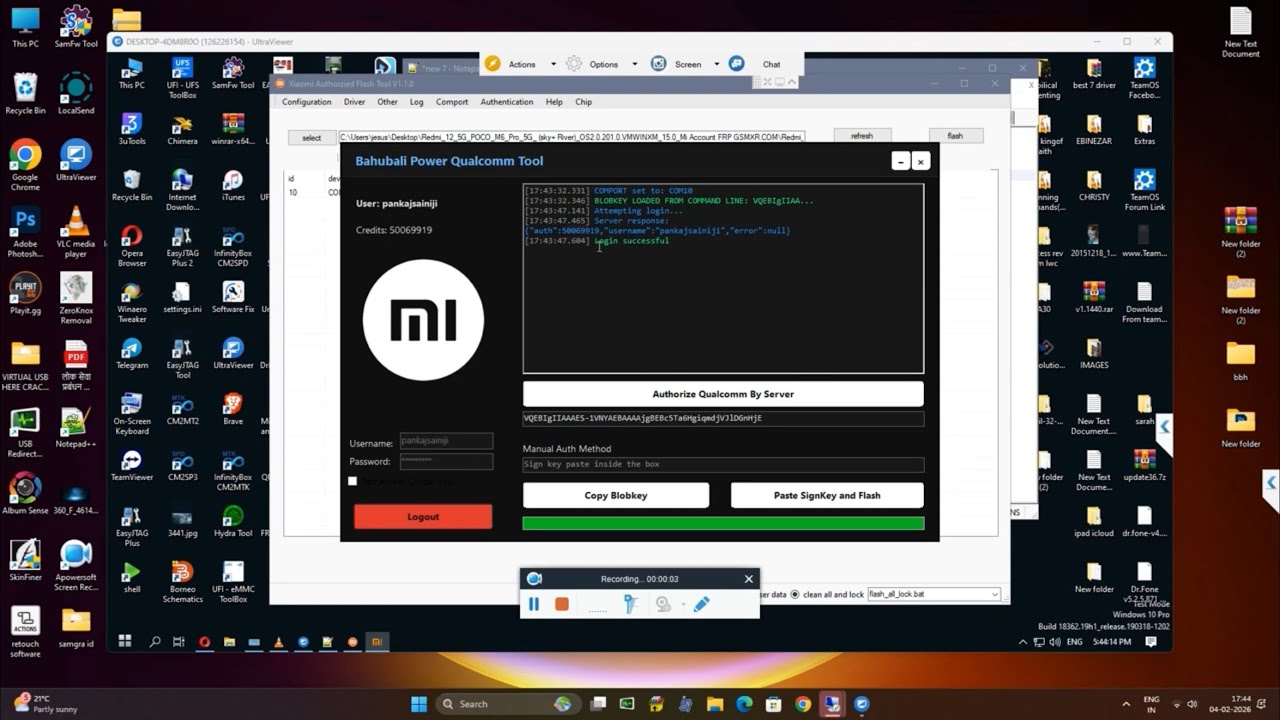Click the Manual Auth sign key input box
1280x720 pixels.
pos(723,464)
